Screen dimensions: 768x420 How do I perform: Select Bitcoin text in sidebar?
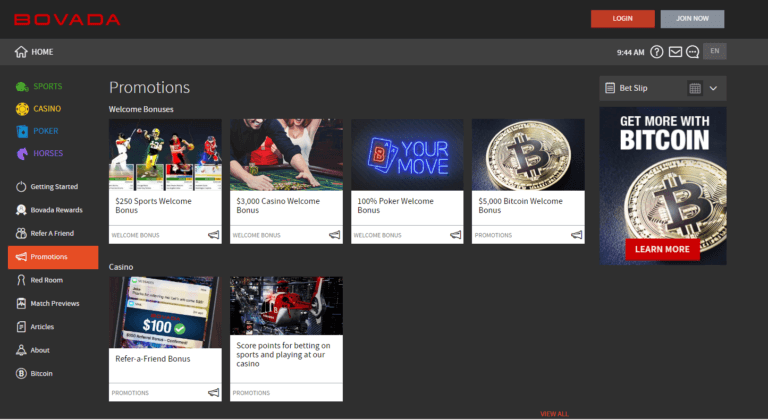pos(41,373)
